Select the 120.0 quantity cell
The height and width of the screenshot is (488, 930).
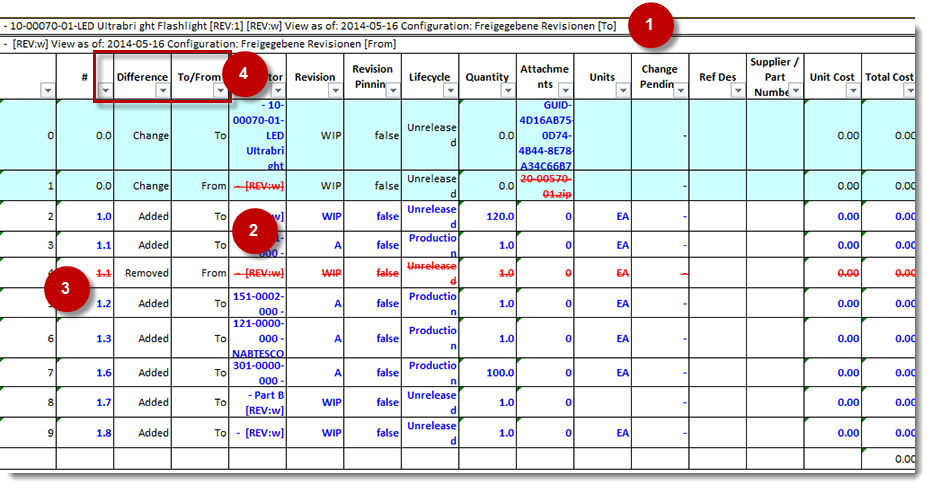pyautogui.click(x=488, y=216)
